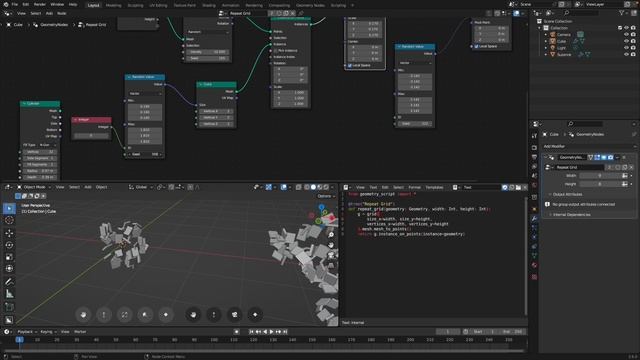The image size is (640, 360).
Task: Click the Height field in modifier panel
Action: pos(600,184)
